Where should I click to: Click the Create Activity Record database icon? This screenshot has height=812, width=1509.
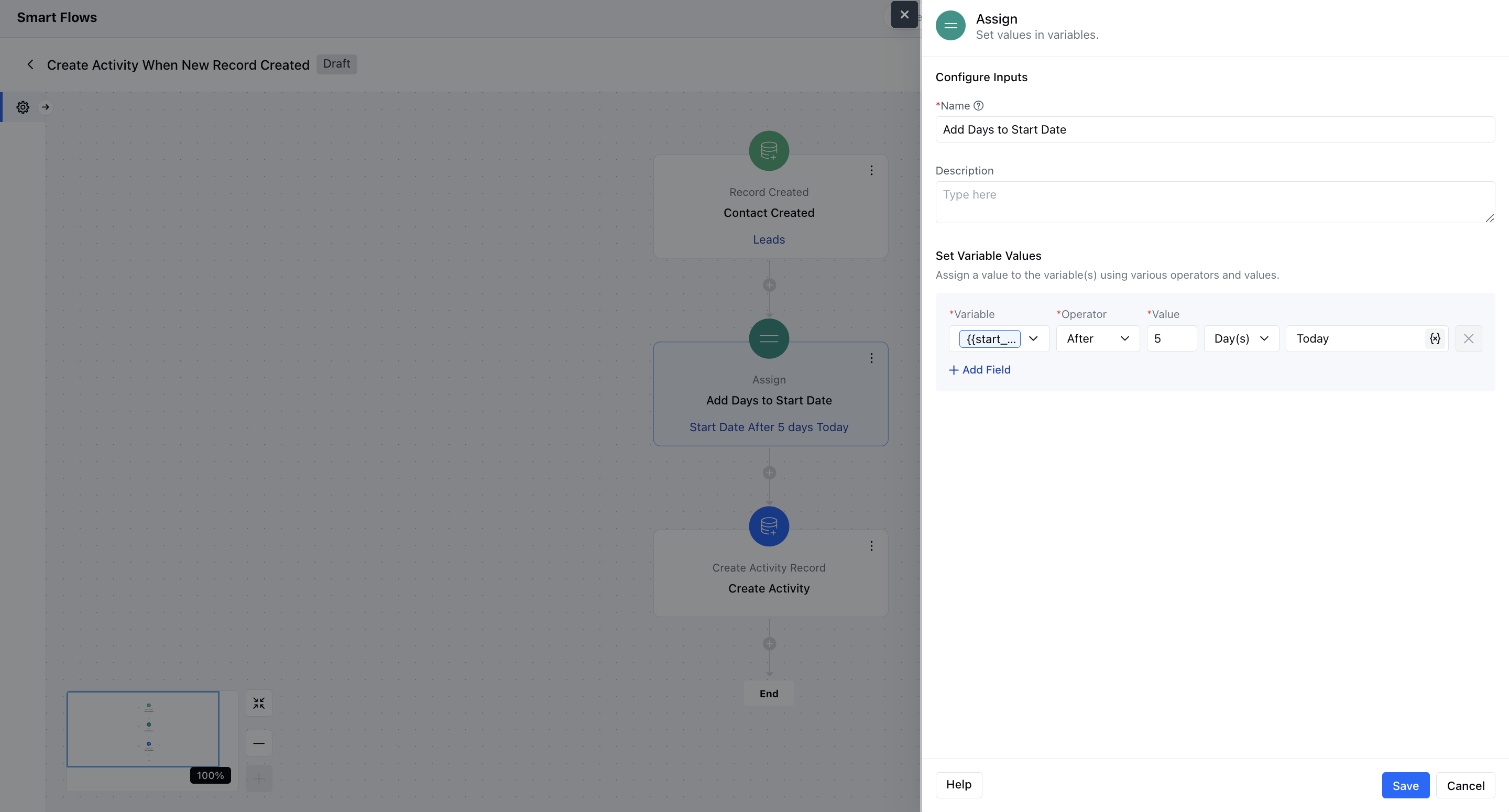click(x=769, y=526)
